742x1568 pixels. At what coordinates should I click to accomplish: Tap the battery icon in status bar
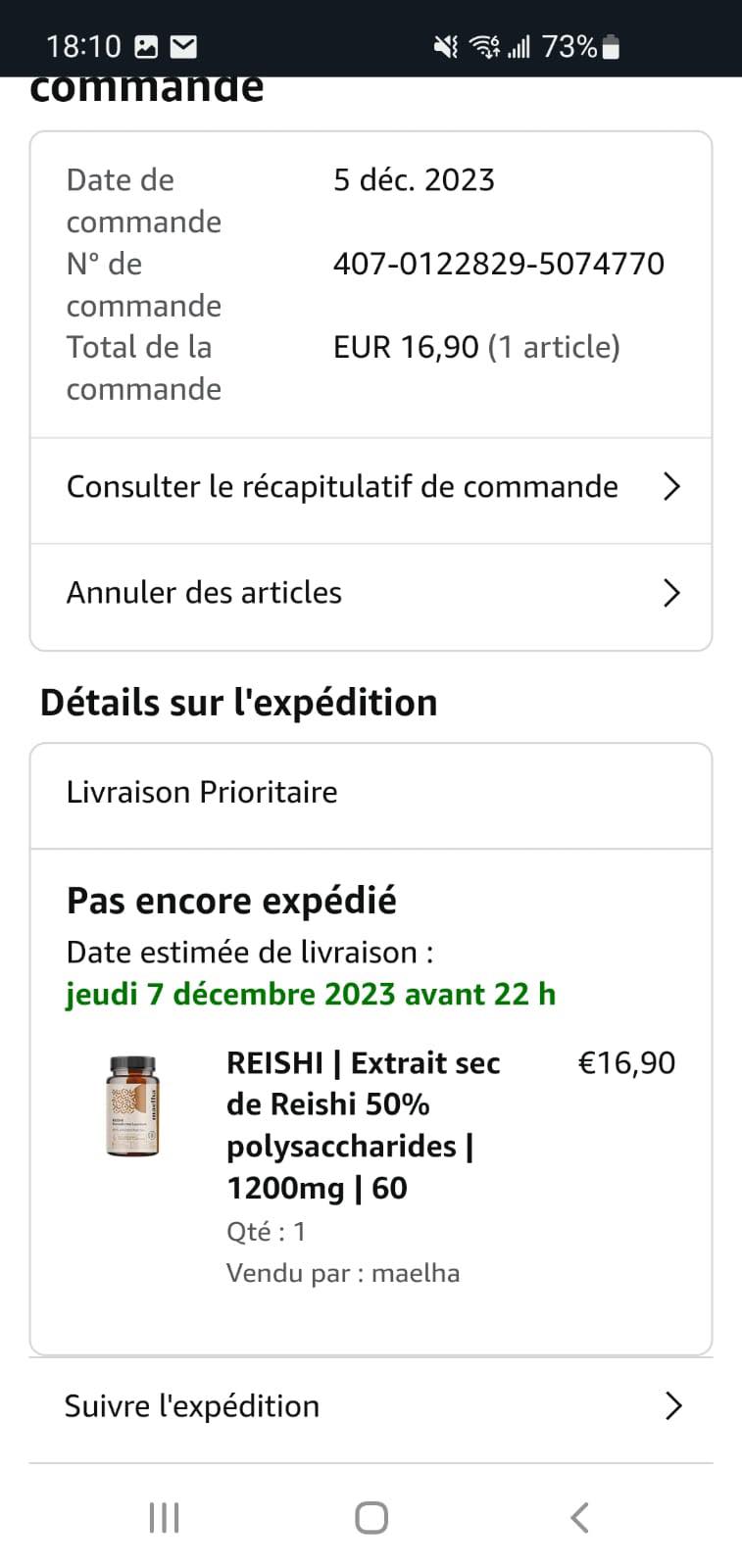(611, 46)
